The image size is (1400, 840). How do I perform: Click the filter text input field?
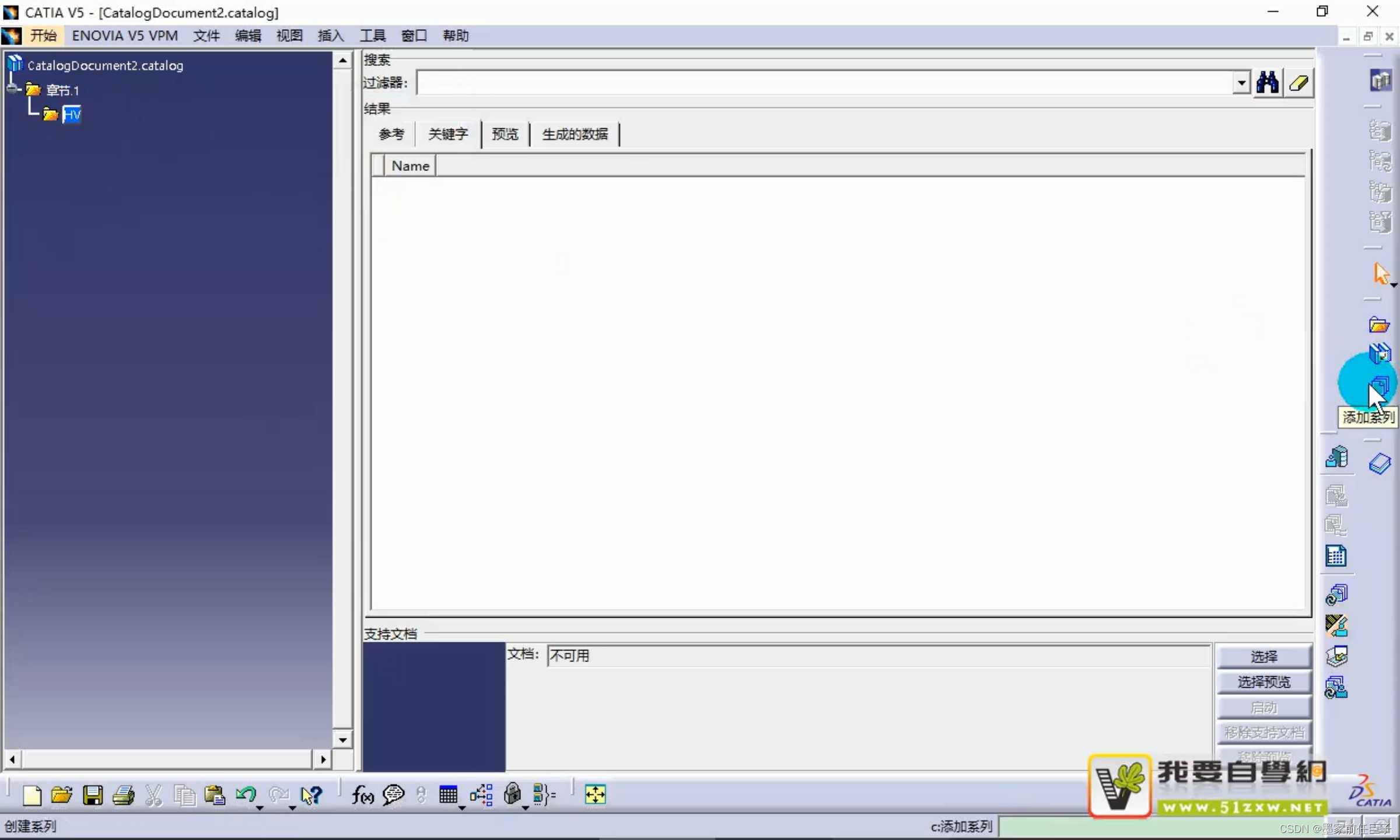click(822, 83)
